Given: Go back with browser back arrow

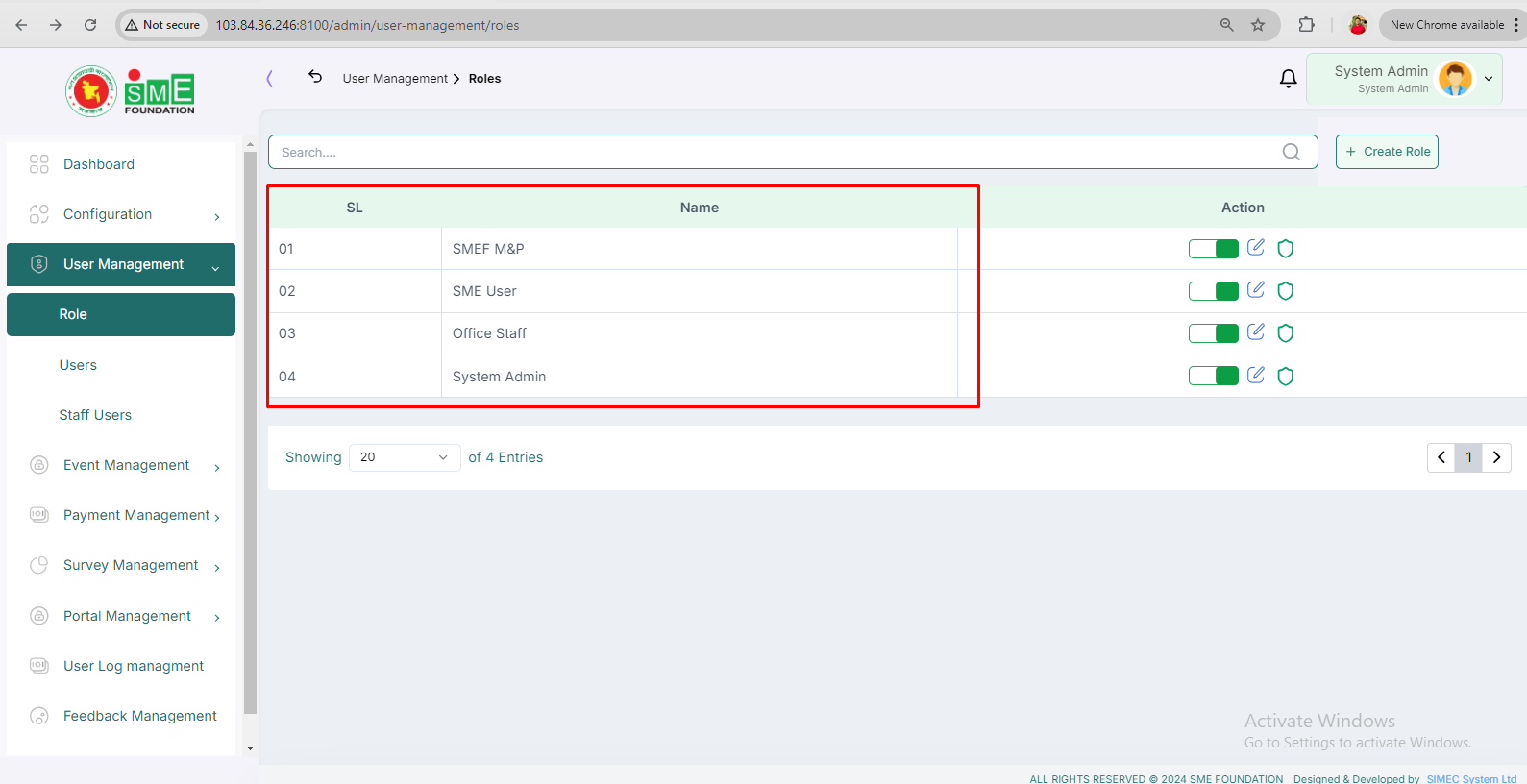Looking at the screenshot, I should [21, 25].
